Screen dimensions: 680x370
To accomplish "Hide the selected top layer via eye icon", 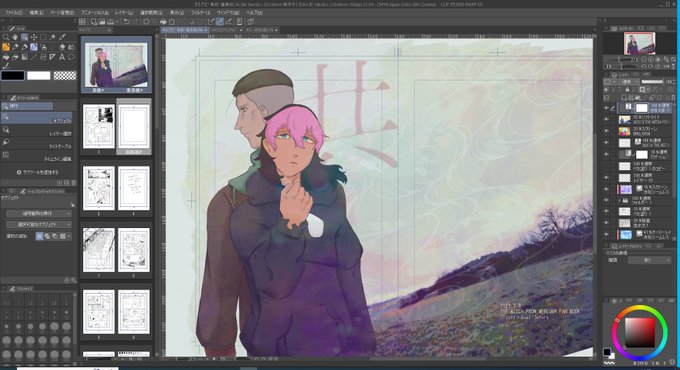I will click(606, 108).
